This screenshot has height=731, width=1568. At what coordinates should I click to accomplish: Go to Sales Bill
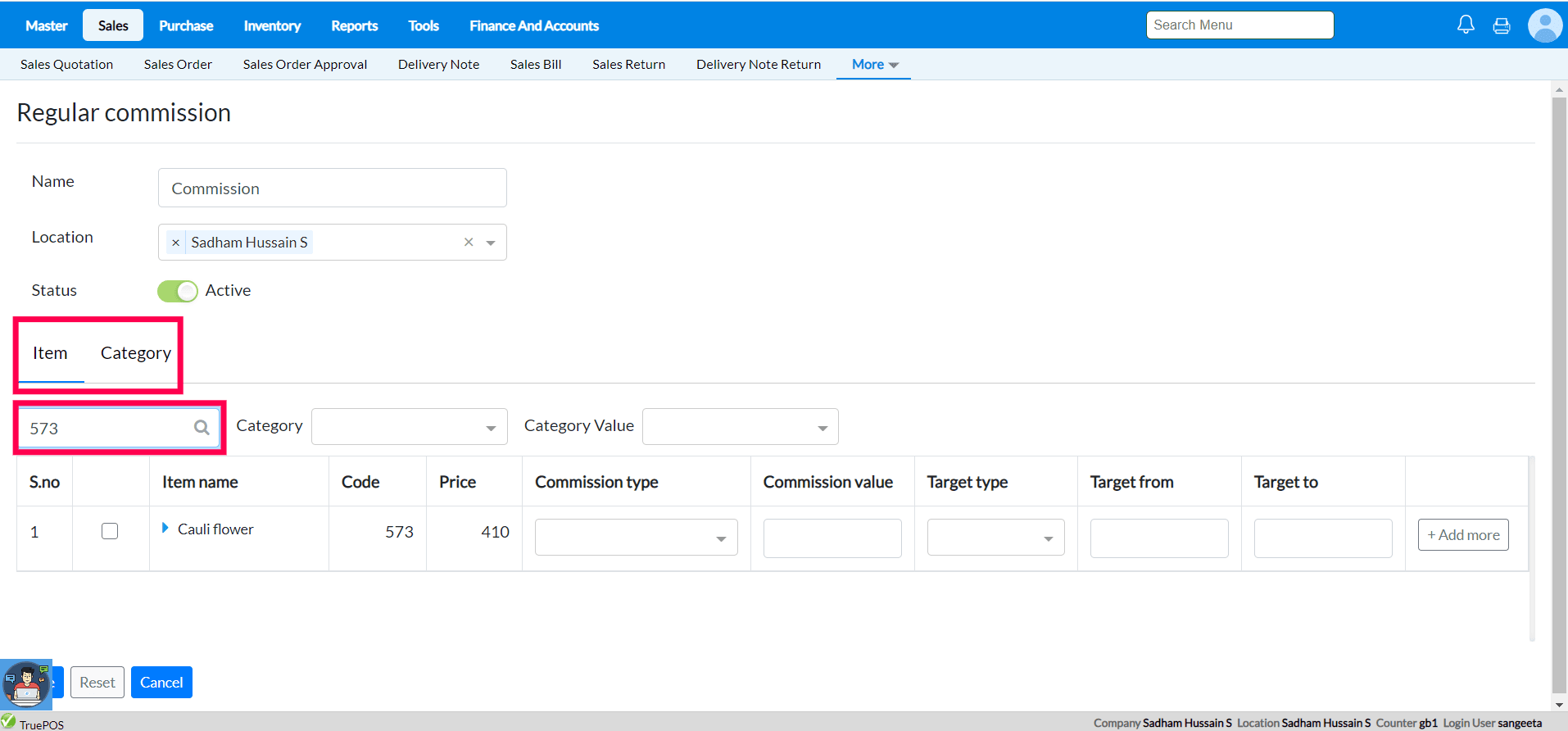click(536, 64)
